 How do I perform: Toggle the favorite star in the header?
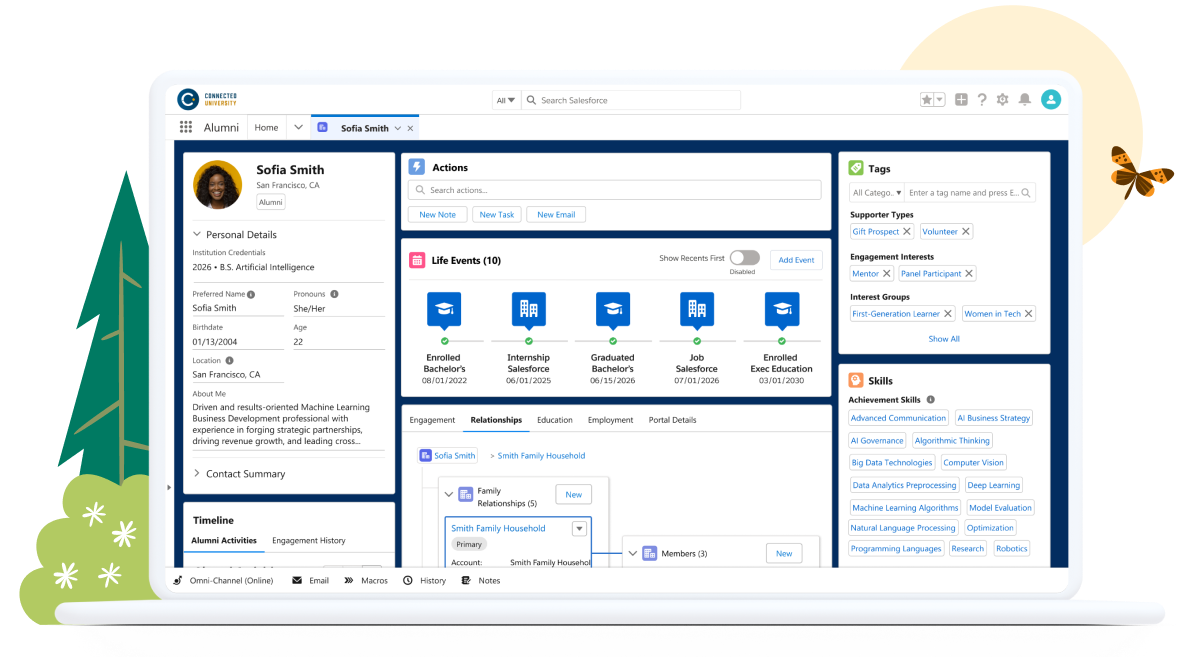[927, 99]
